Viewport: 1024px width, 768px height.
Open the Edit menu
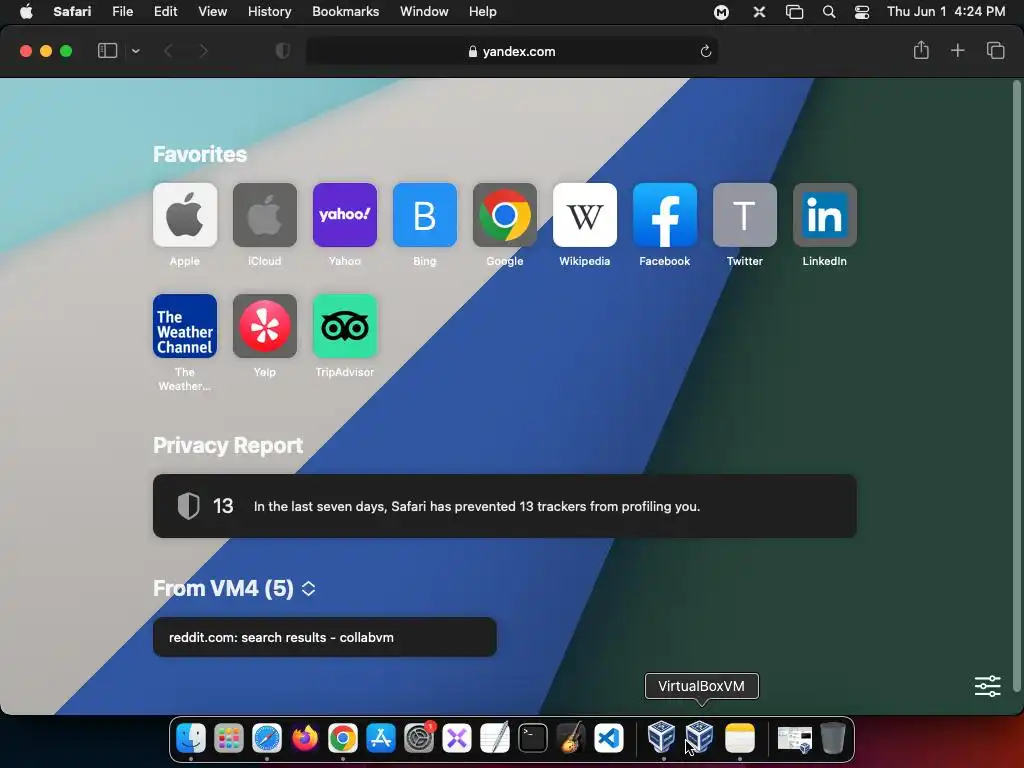coord(165,12)
